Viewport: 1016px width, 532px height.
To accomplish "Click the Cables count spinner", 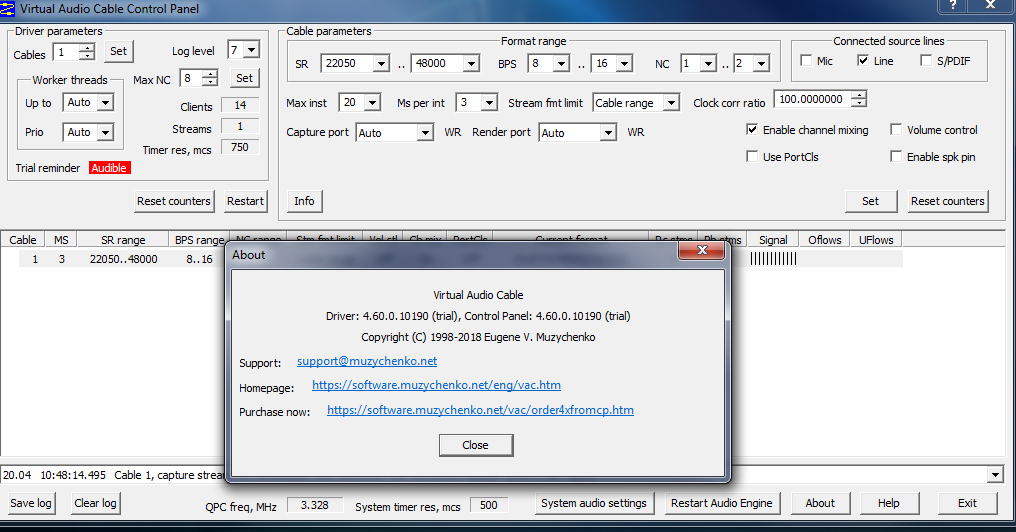I will coord(87,52).
